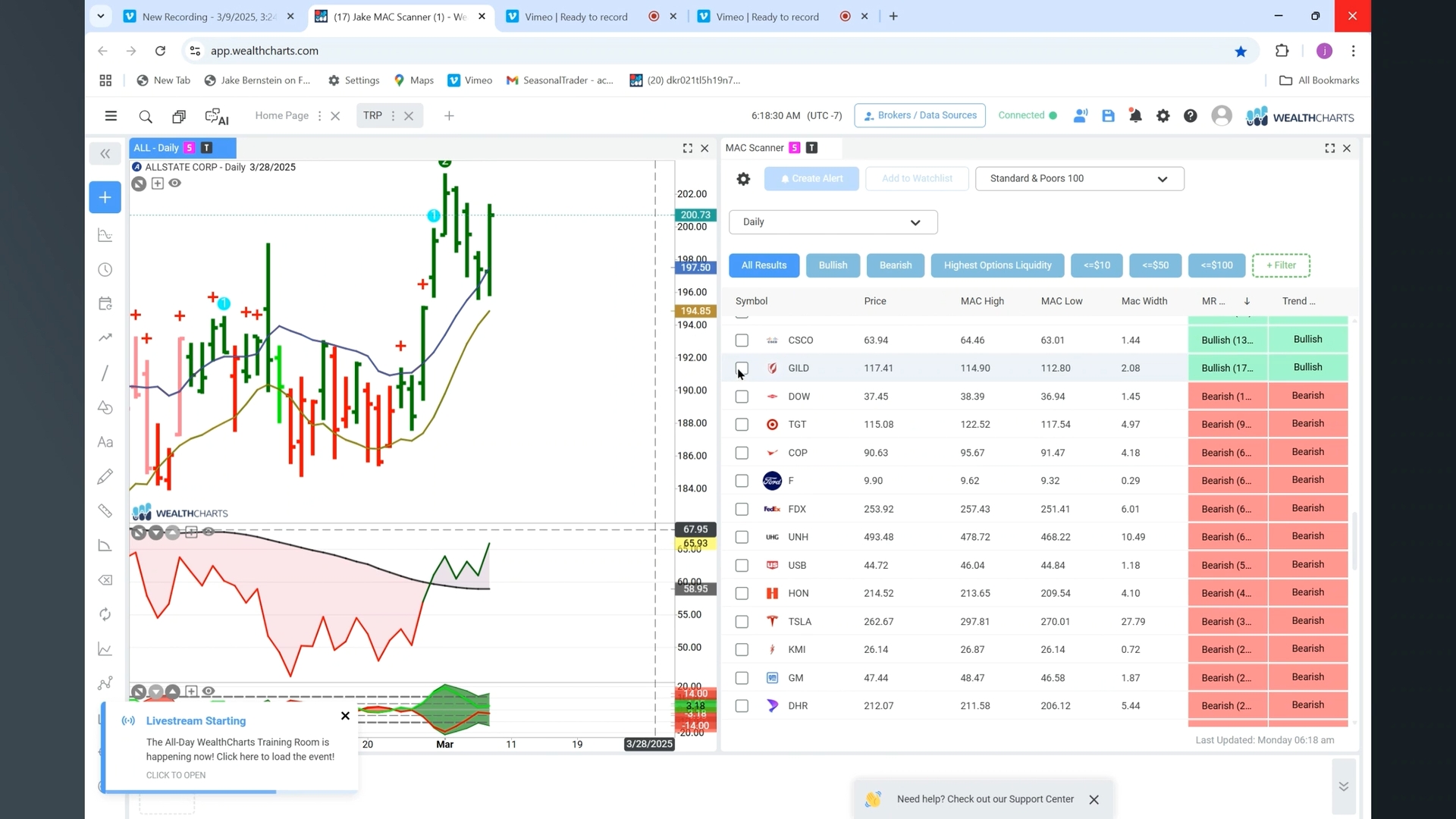The height and width of the screenshot is (819, 1456).
Task: Open the help question mark icon
Action: point(1191,116)
